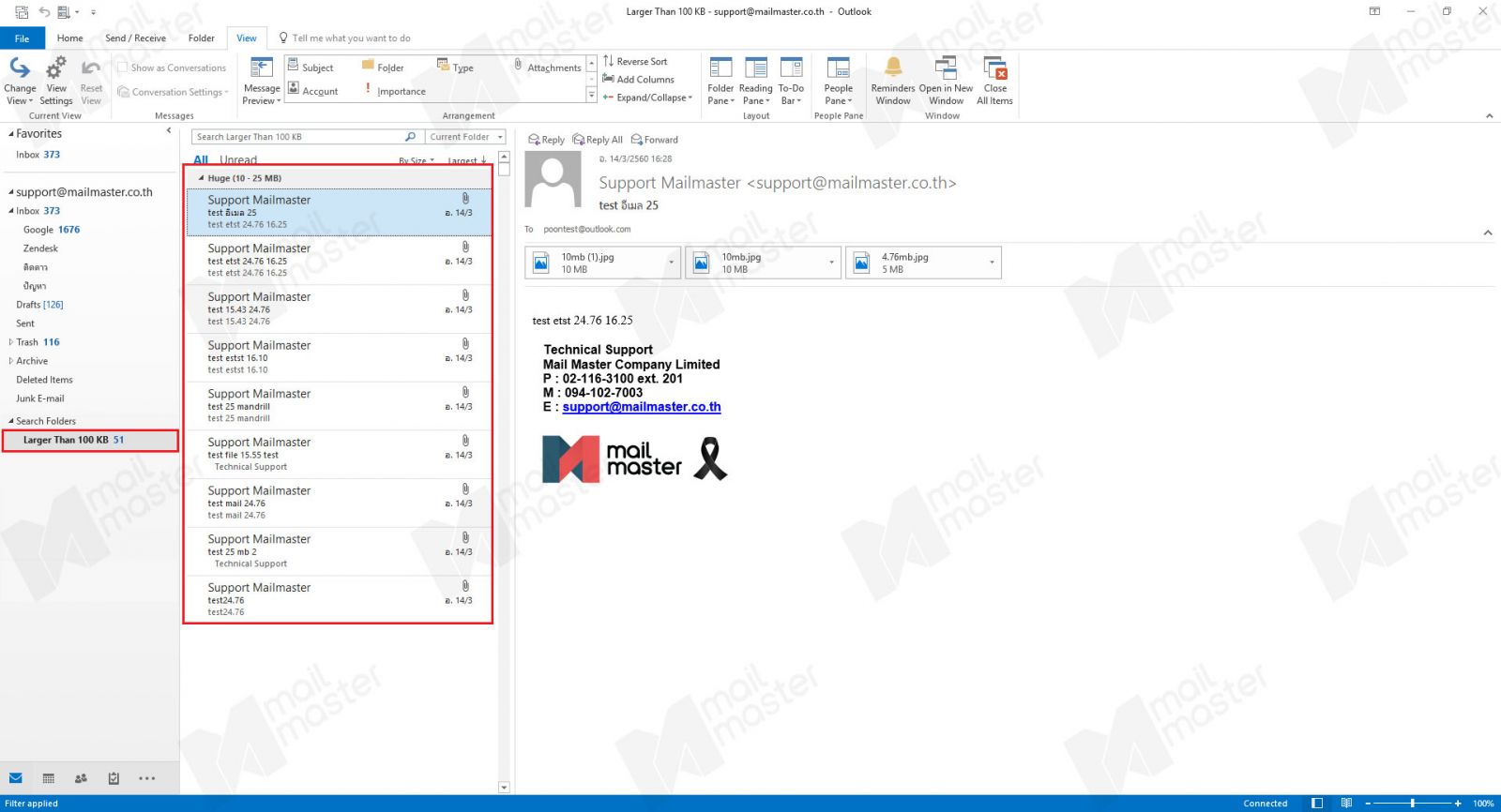The image size is (1501, 812).
Task: Open dropdown for 10mb (1).jpg attachment
Action: (672, 263)
